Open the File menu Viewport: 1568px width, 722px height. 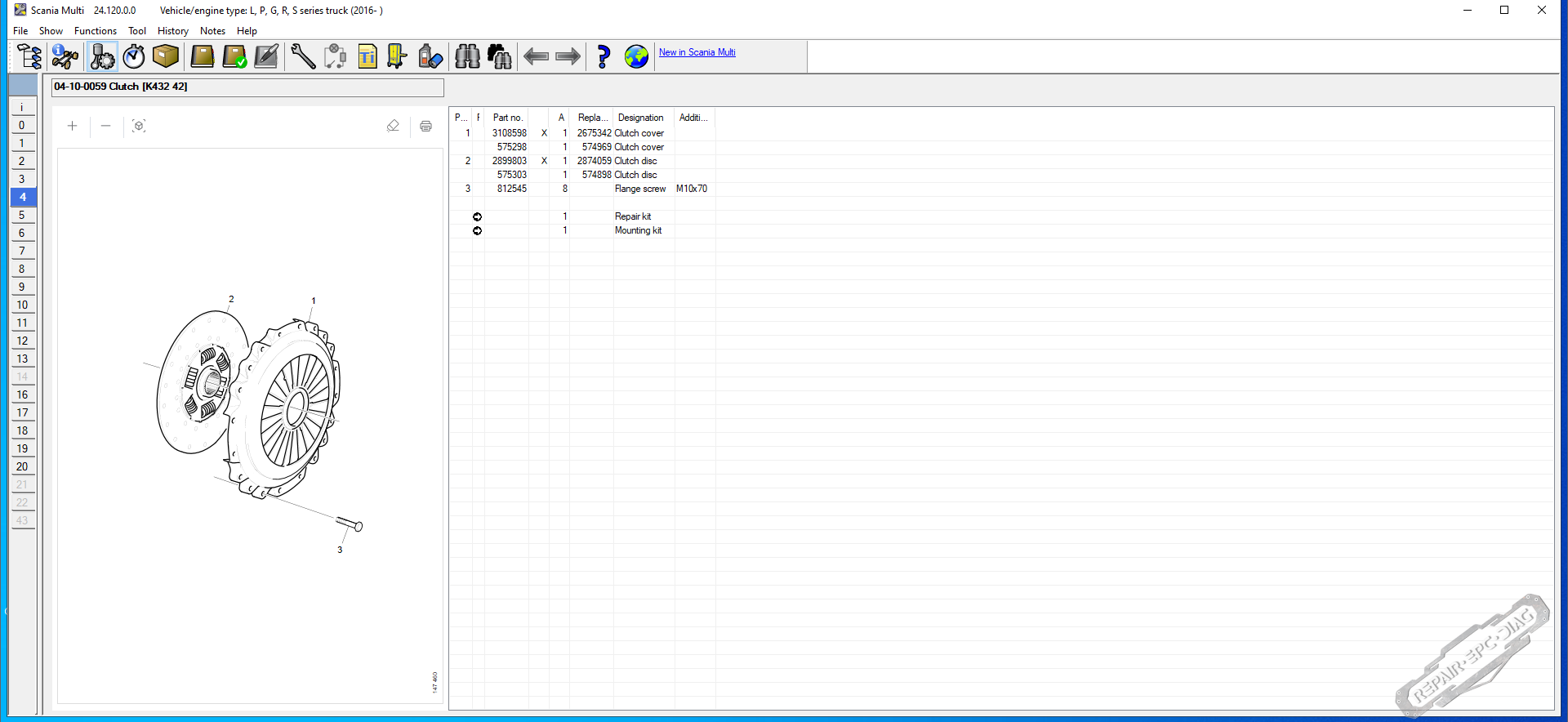point(20,31)
